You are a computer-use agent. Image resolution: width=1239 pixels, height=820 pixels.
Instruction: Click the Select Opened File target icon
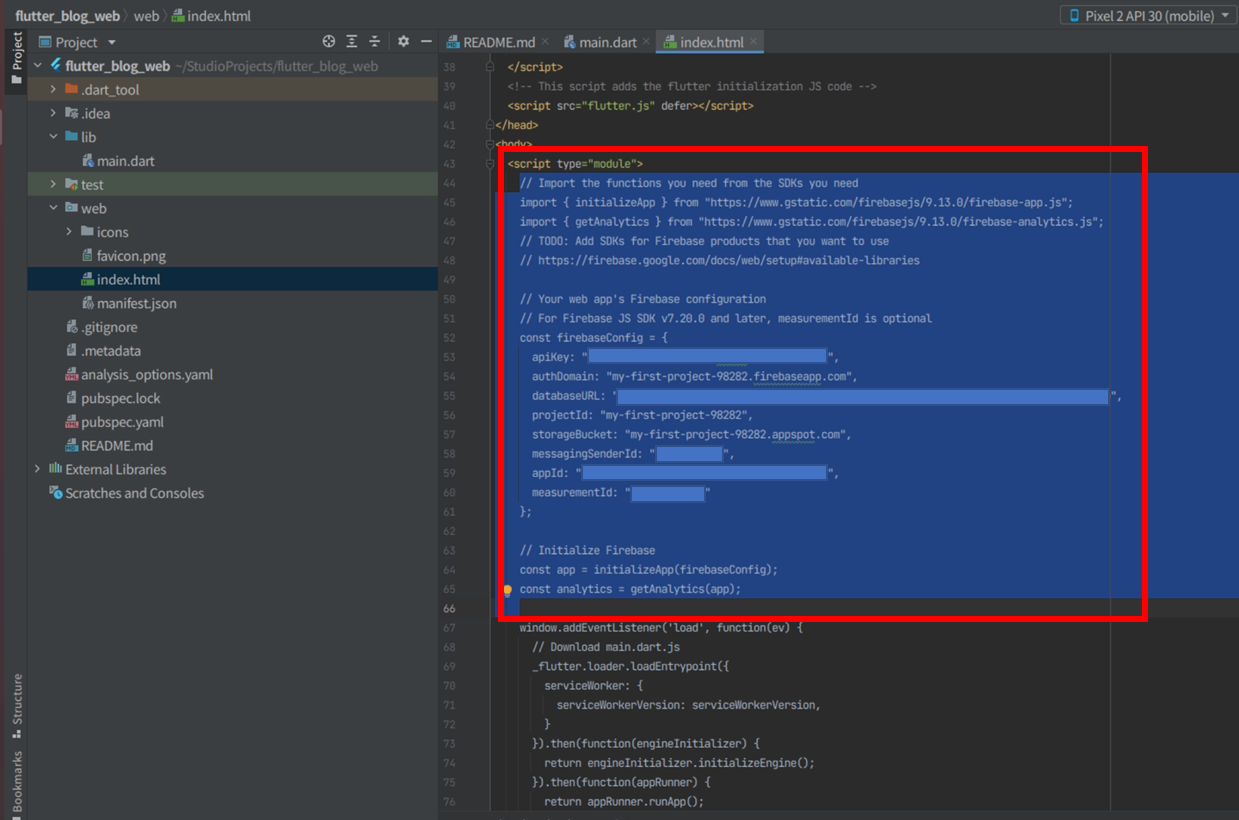coord(328,42)
